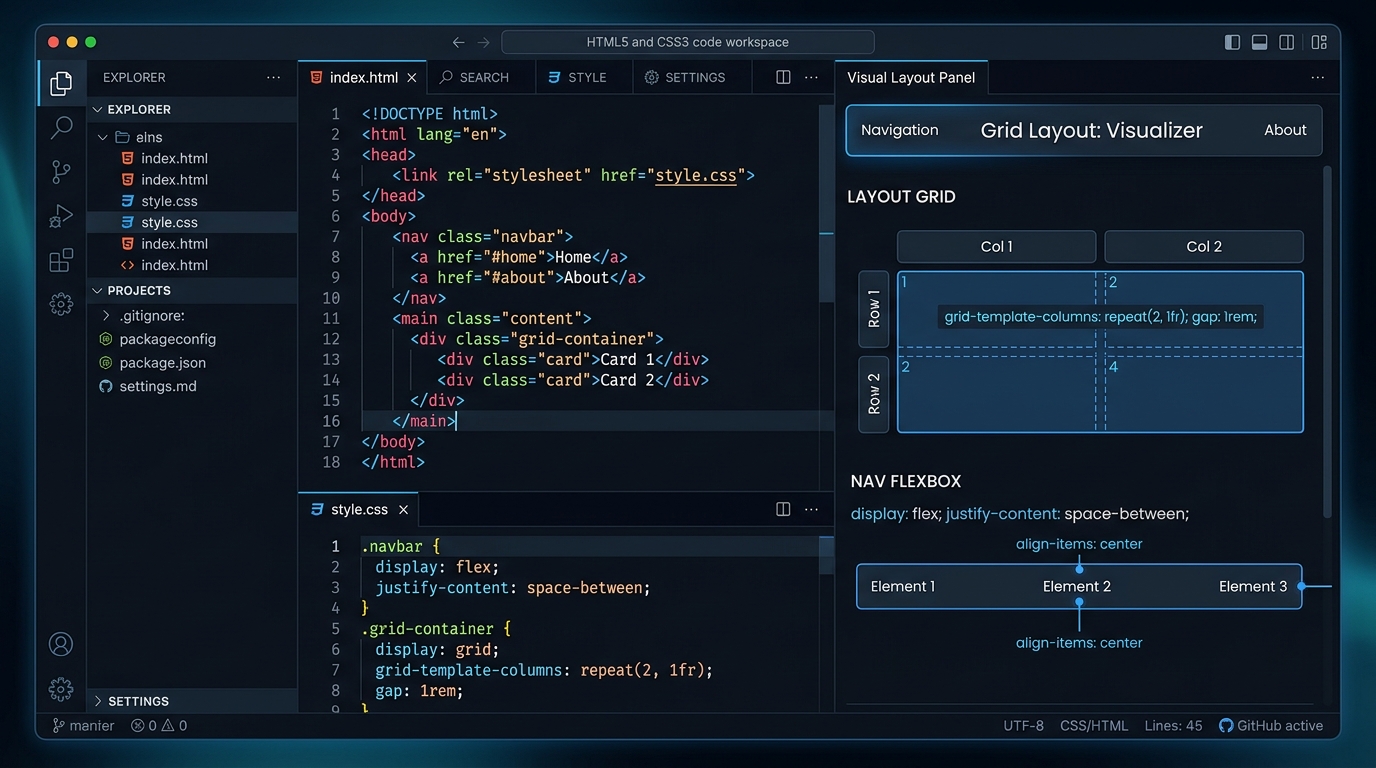Screen dimensions: 1376x768
Task: Click the Col 2 header button
Action: point(1204,246)
